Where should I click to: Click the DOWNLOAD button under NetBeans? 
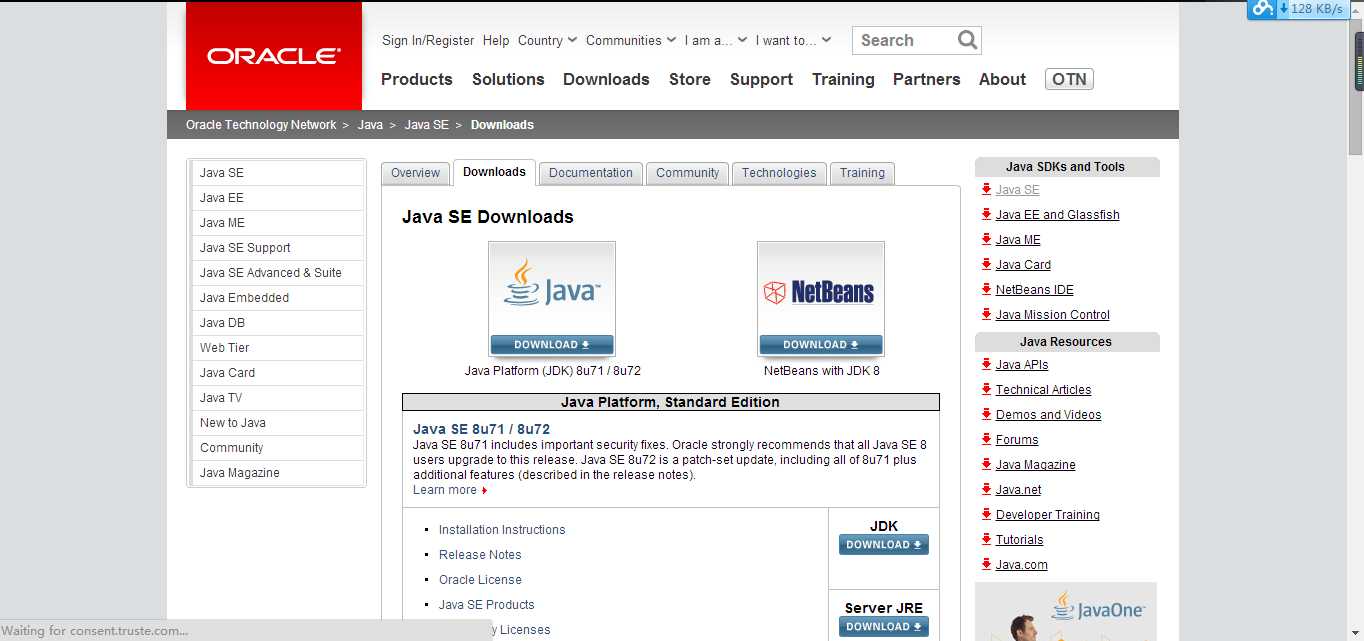click(821, 345)
